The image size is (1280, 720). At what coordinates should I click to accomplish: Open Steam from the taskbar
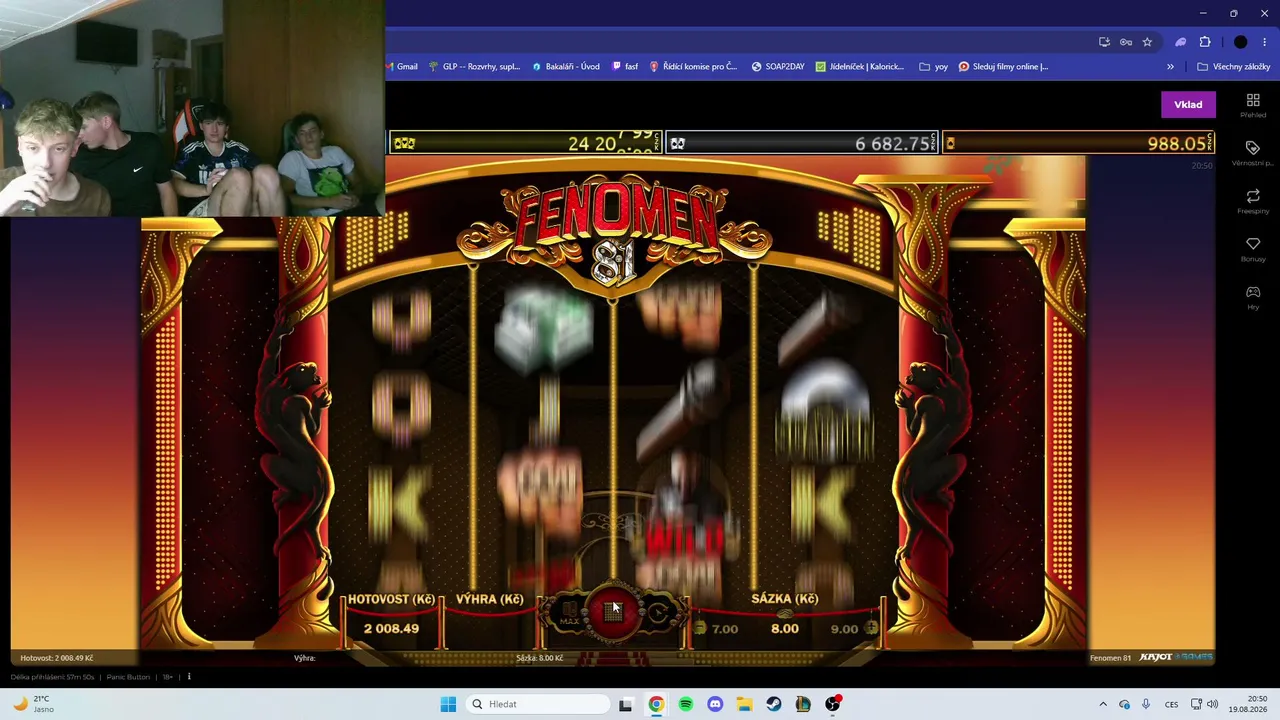click(x=774, y=704)
